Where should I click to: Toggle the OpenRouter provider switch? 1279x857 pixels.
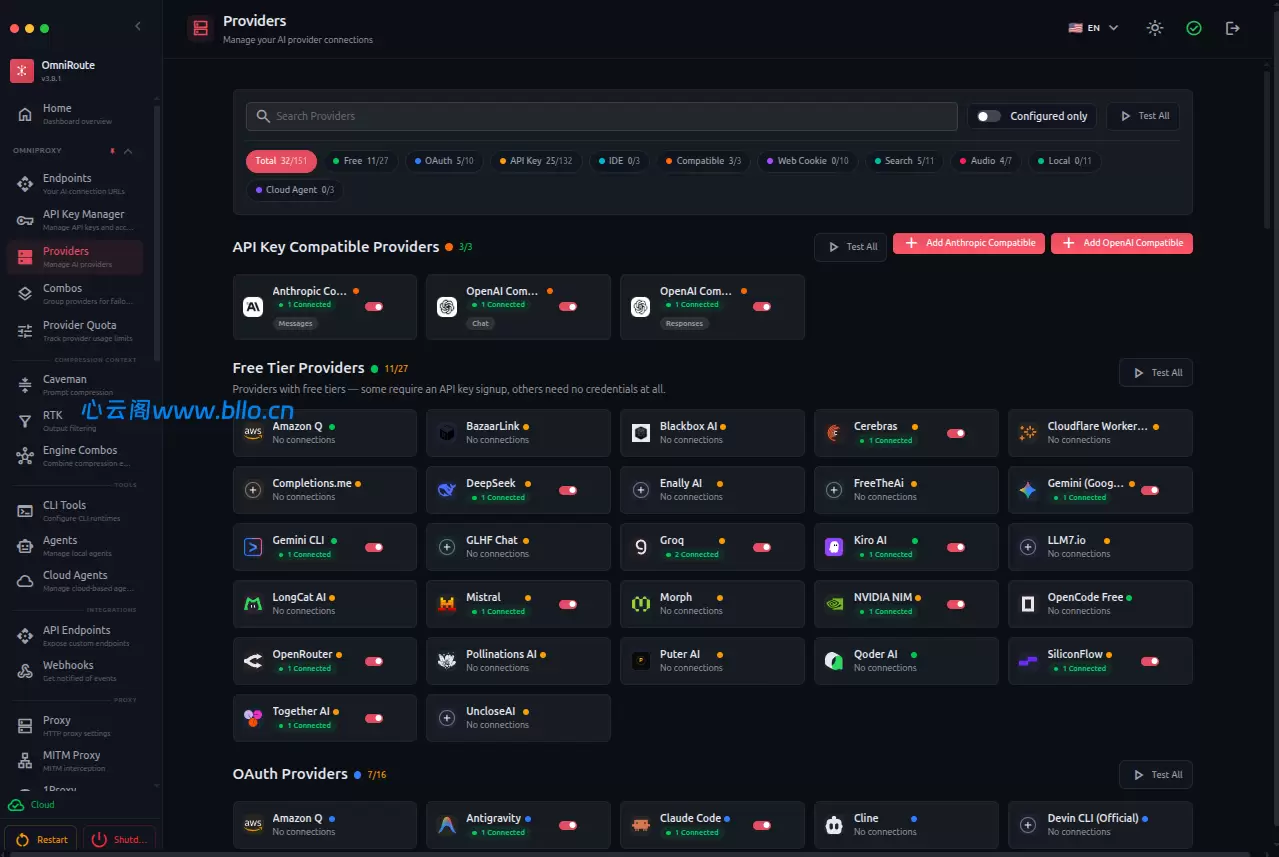(x=374, y=662)
